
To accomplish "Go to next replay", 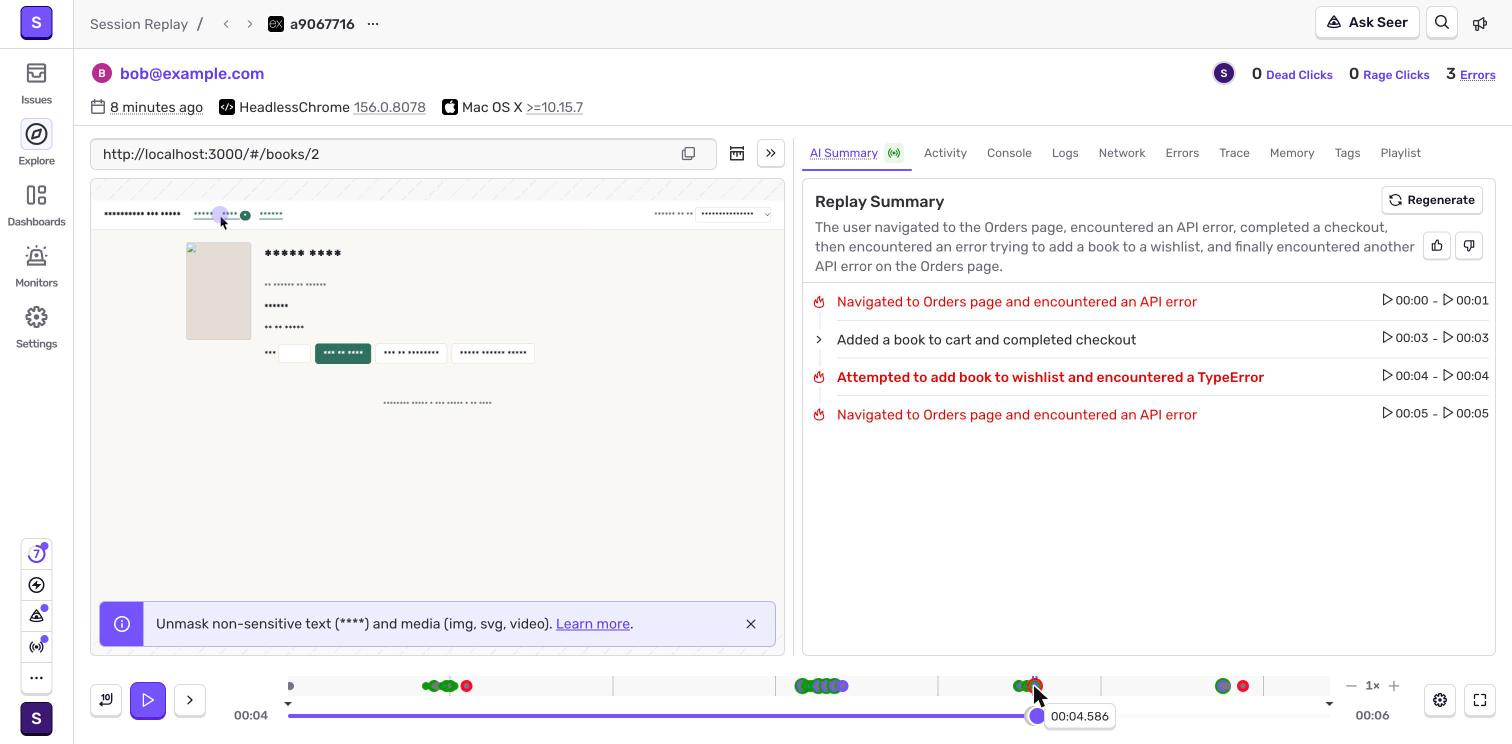I will [x=250, y=24].
